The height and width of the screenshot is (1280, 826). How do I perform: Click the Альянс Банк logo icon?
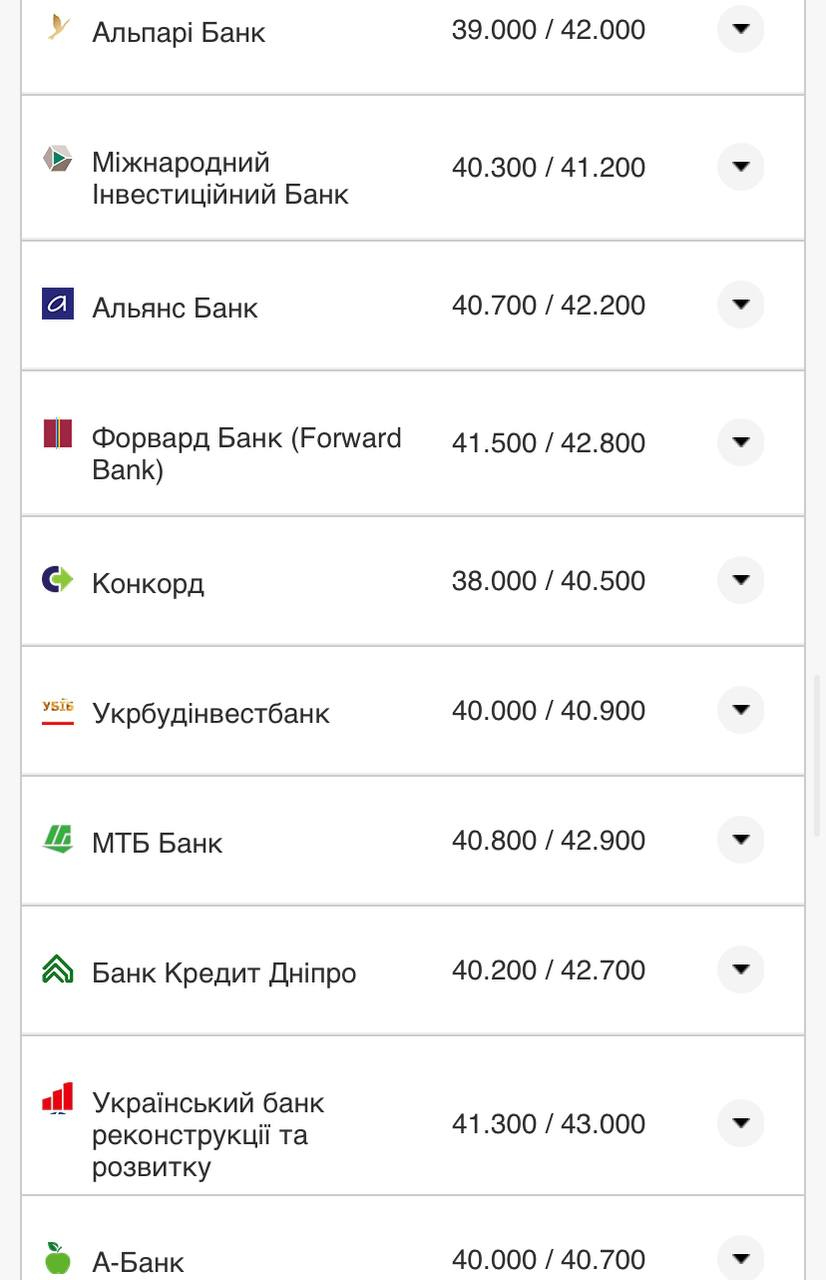[58, 304]
